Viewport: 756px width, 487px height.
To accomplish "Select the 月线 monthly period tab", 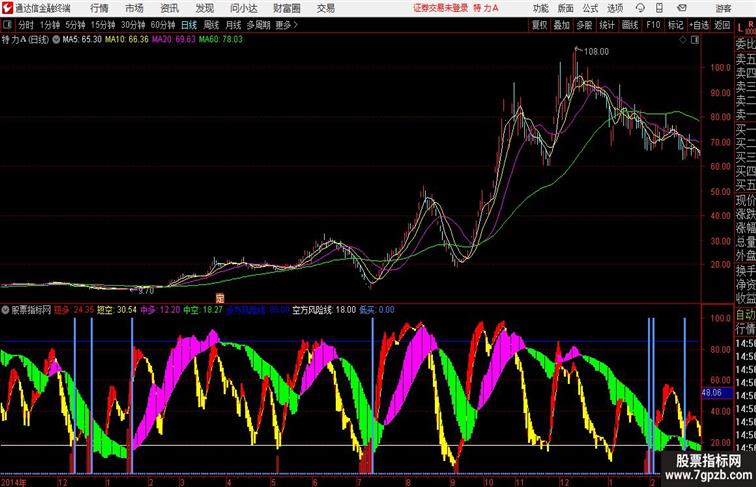I will click(233, 25).
